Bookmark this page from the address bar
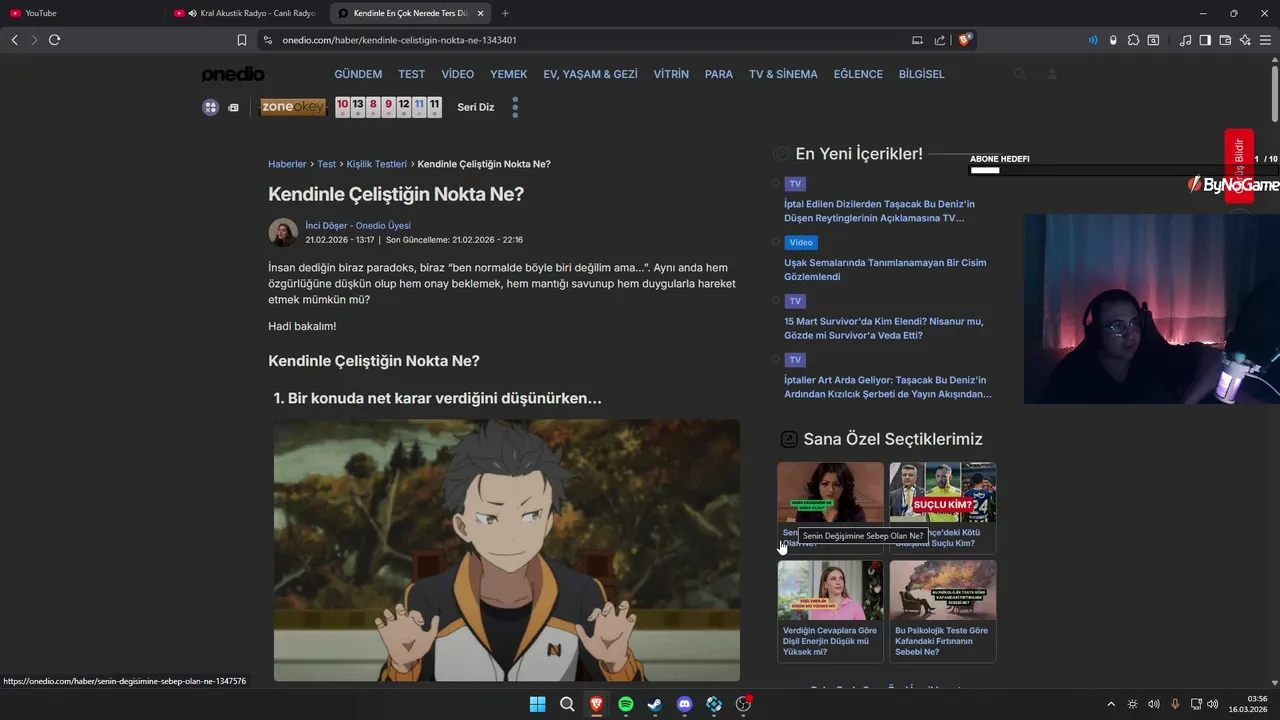 241,40
